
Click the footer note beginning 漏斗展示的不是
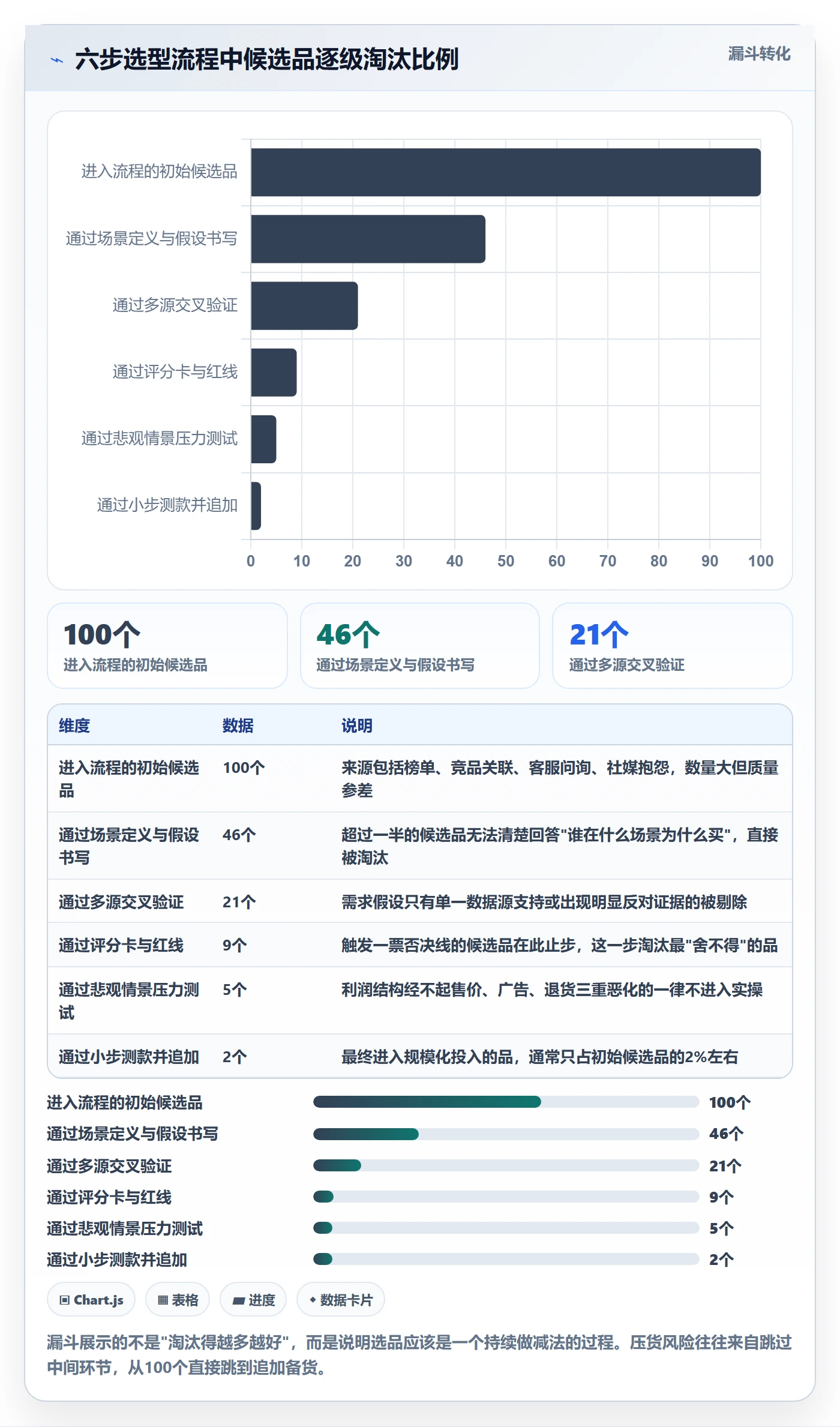click(x=419, y=1355)
